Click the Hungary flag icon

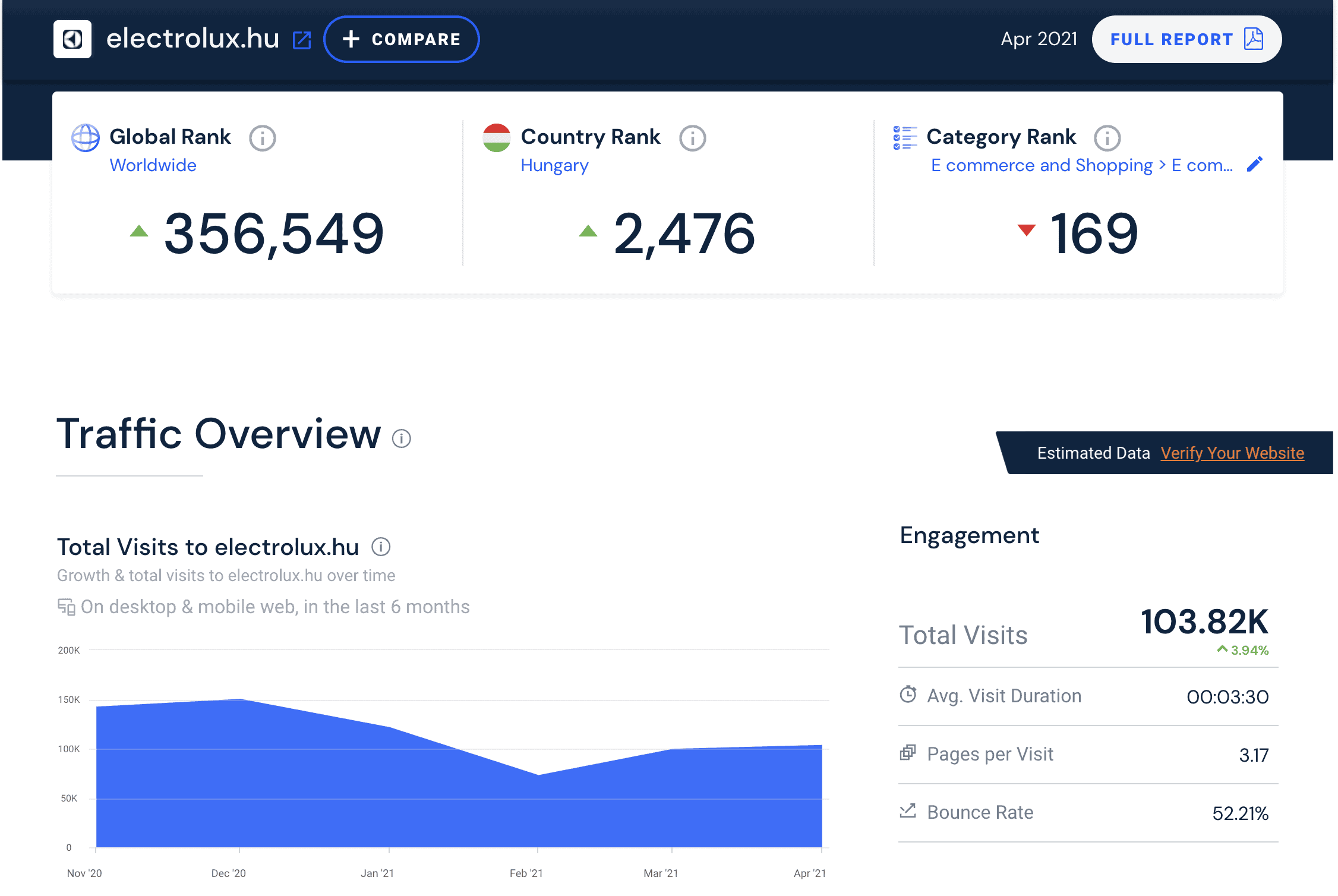497,138
